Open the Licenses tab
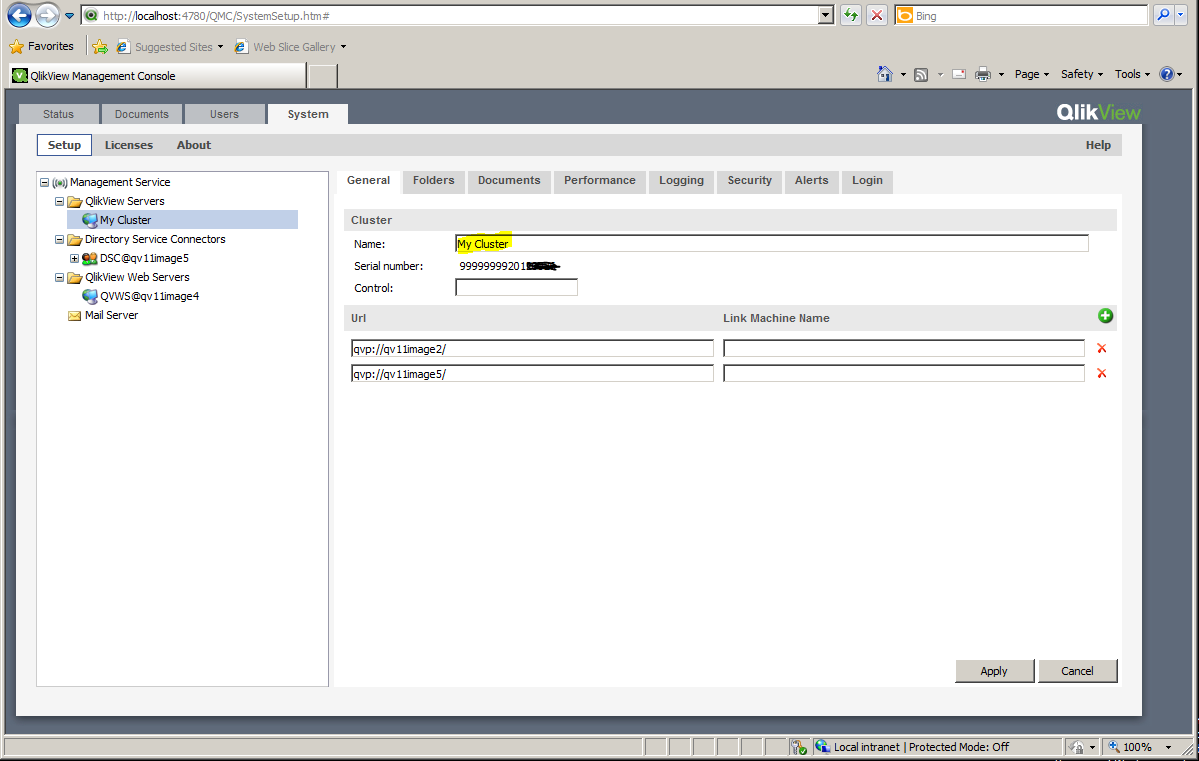This screenshot has width=1199, height=761. click(x=128, y=145)
